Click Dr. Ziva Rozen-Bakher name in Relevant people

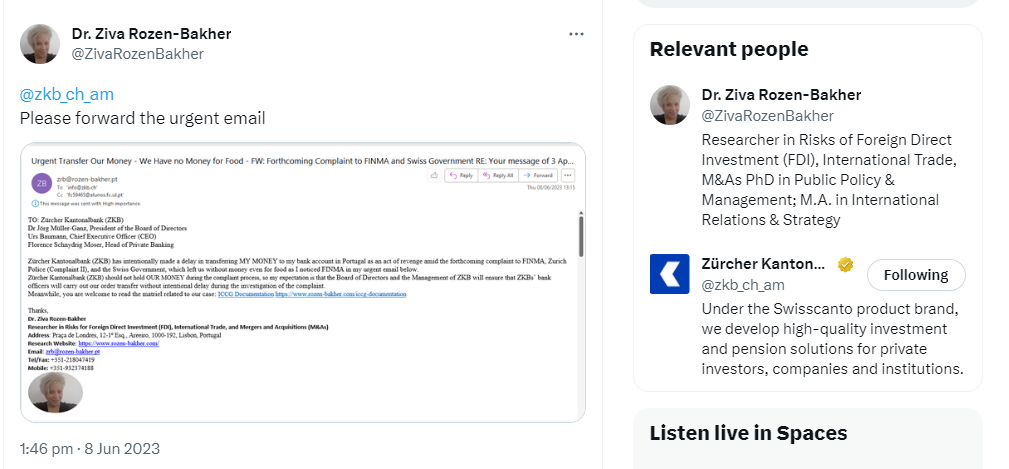781,95
